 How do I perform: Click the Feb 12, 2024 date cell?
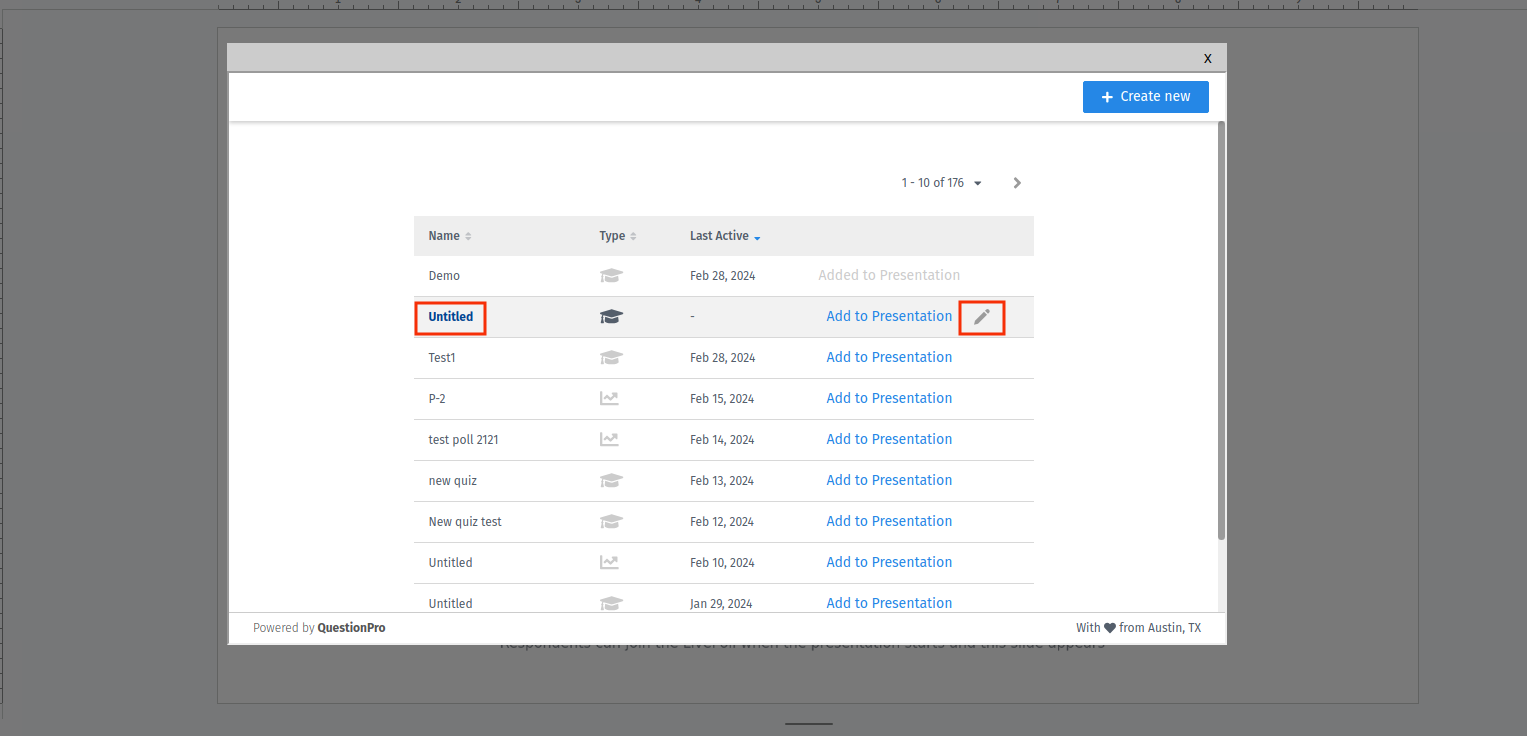click(x=722, y=522)
